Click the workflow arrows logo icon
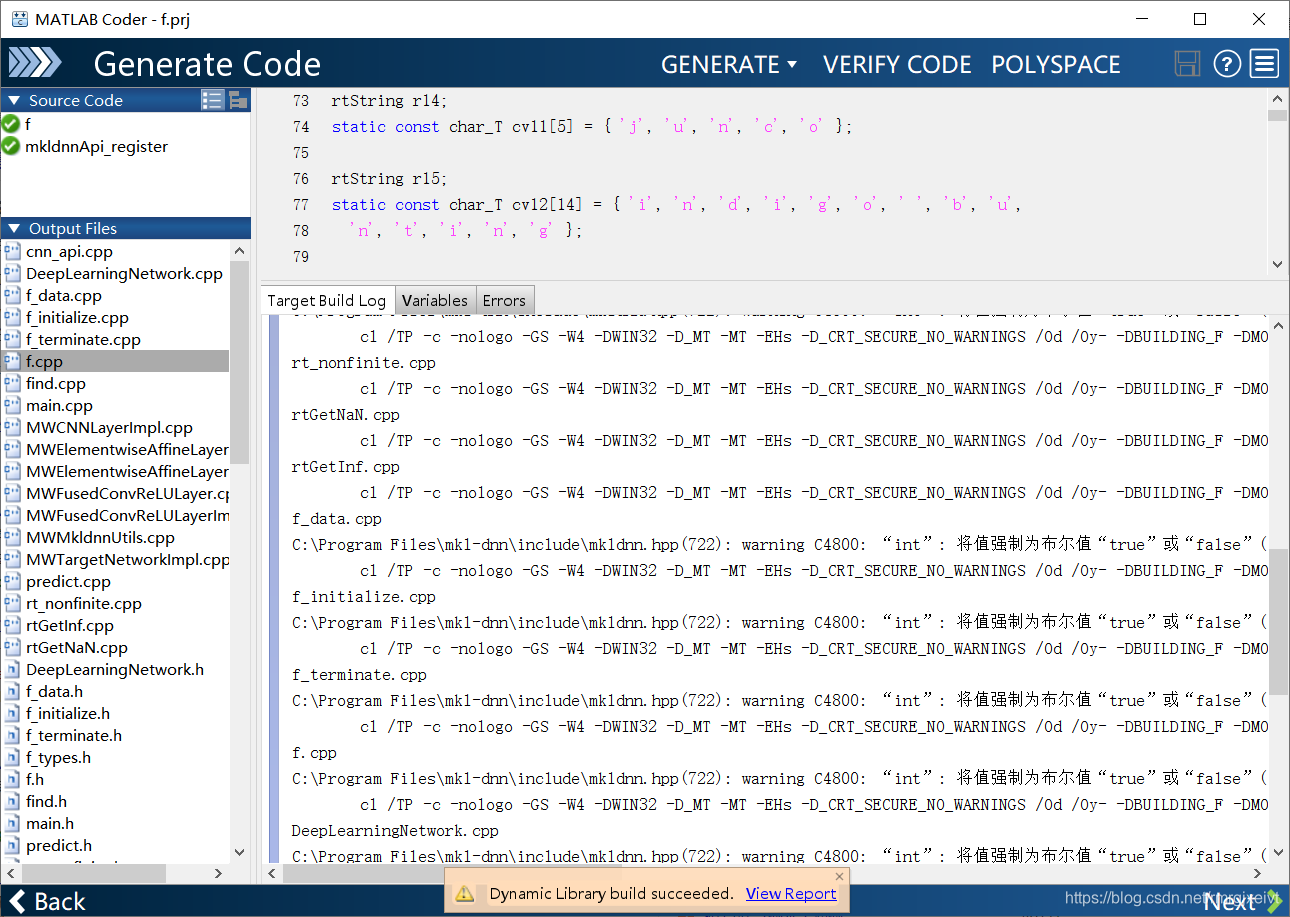The image size is (1290, 917). [x=35, y=63]
